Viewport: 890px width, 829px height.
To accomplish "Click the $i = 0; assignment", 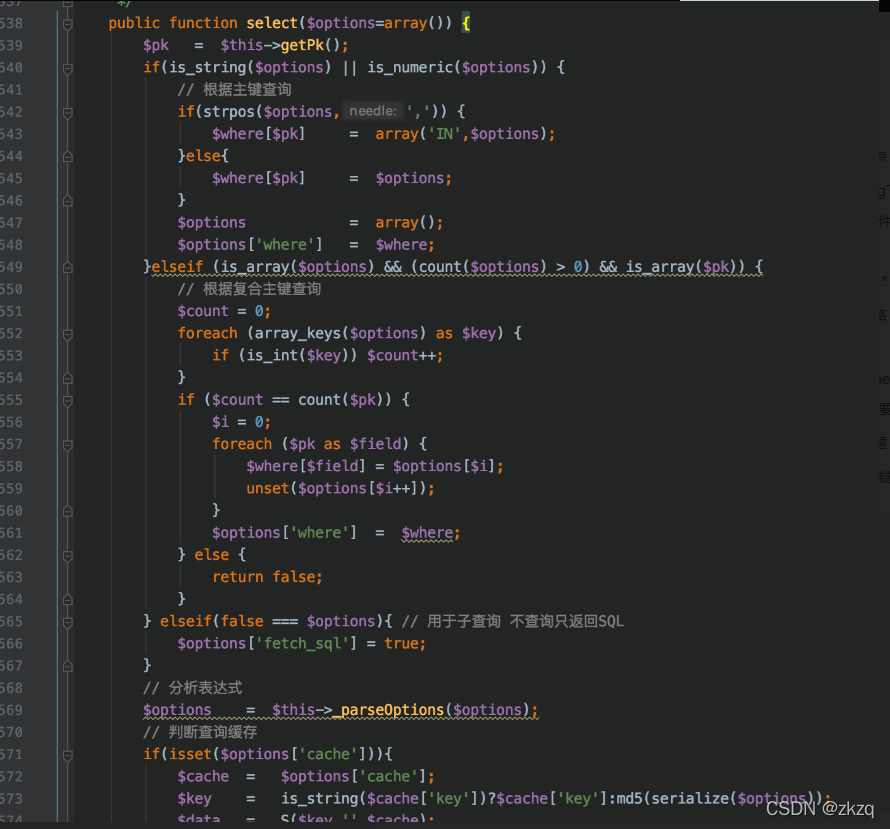I will (241, 422).
